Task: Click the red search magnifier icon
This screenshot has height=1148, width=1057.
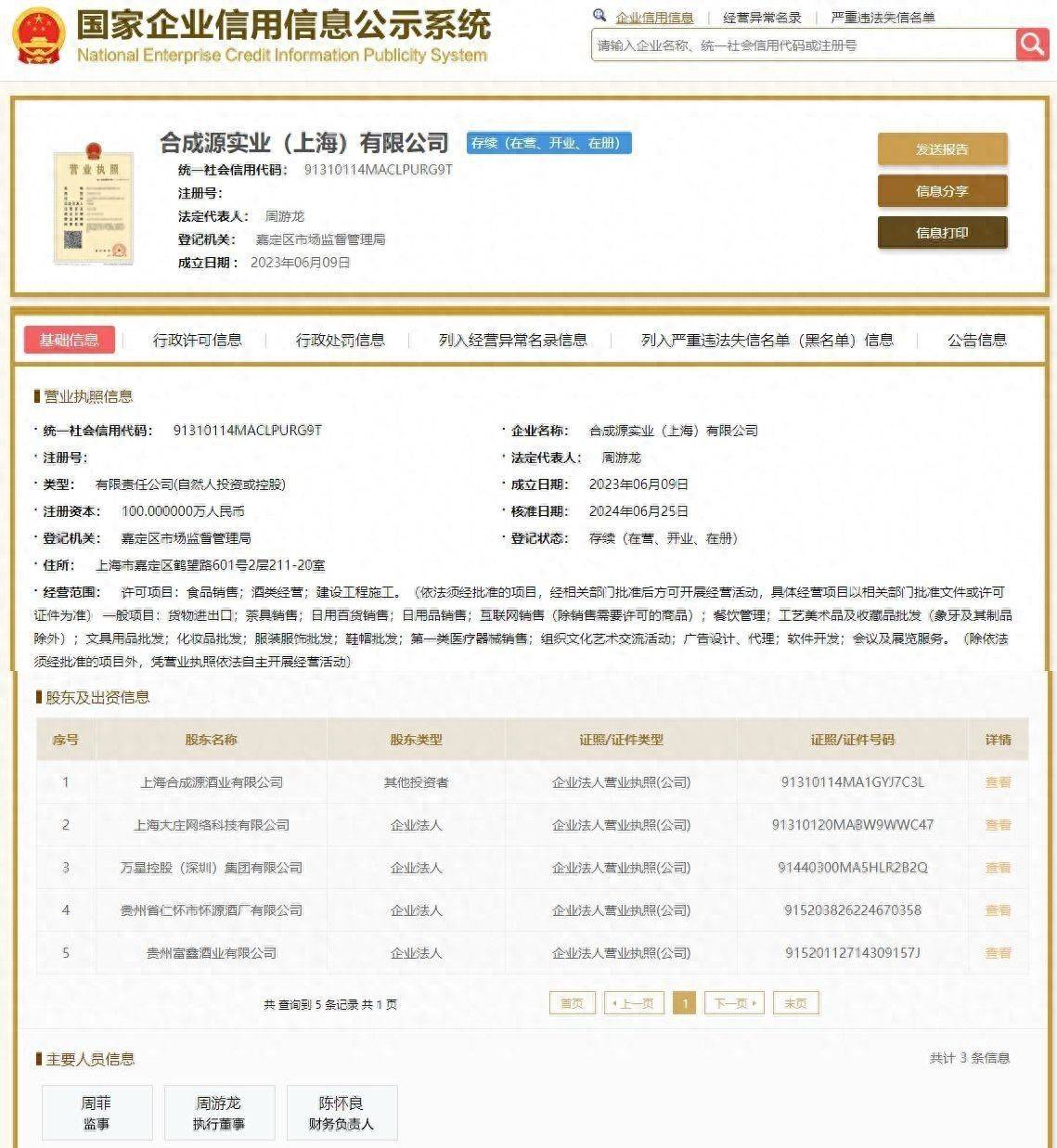Action: click(x=1031, y=44)
